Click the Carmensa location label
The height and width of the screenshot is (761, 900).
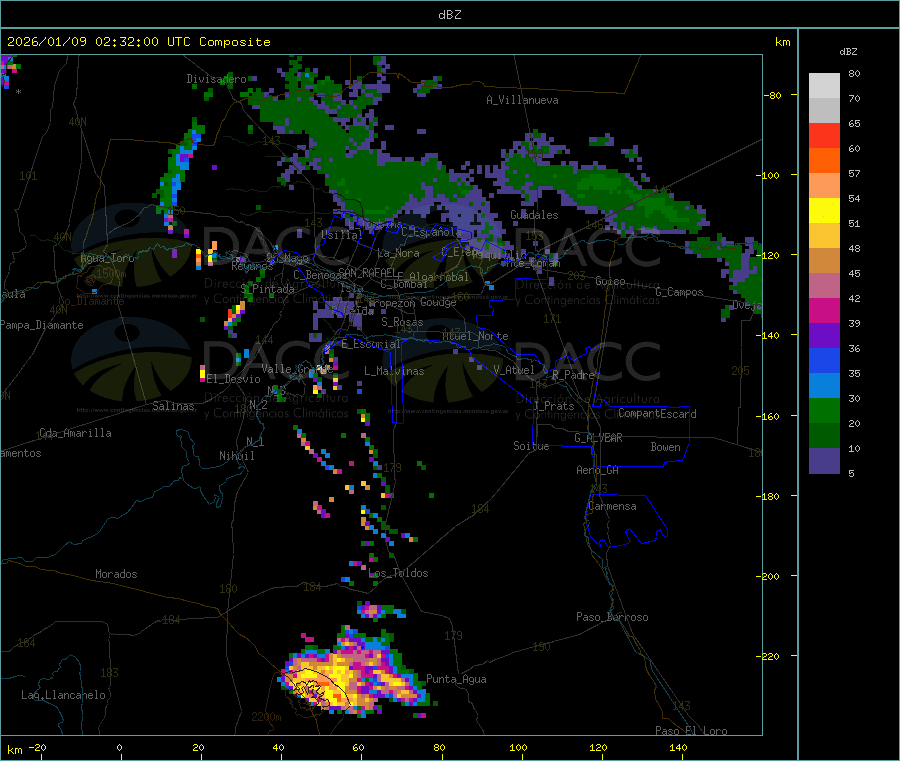coord(612,506)
